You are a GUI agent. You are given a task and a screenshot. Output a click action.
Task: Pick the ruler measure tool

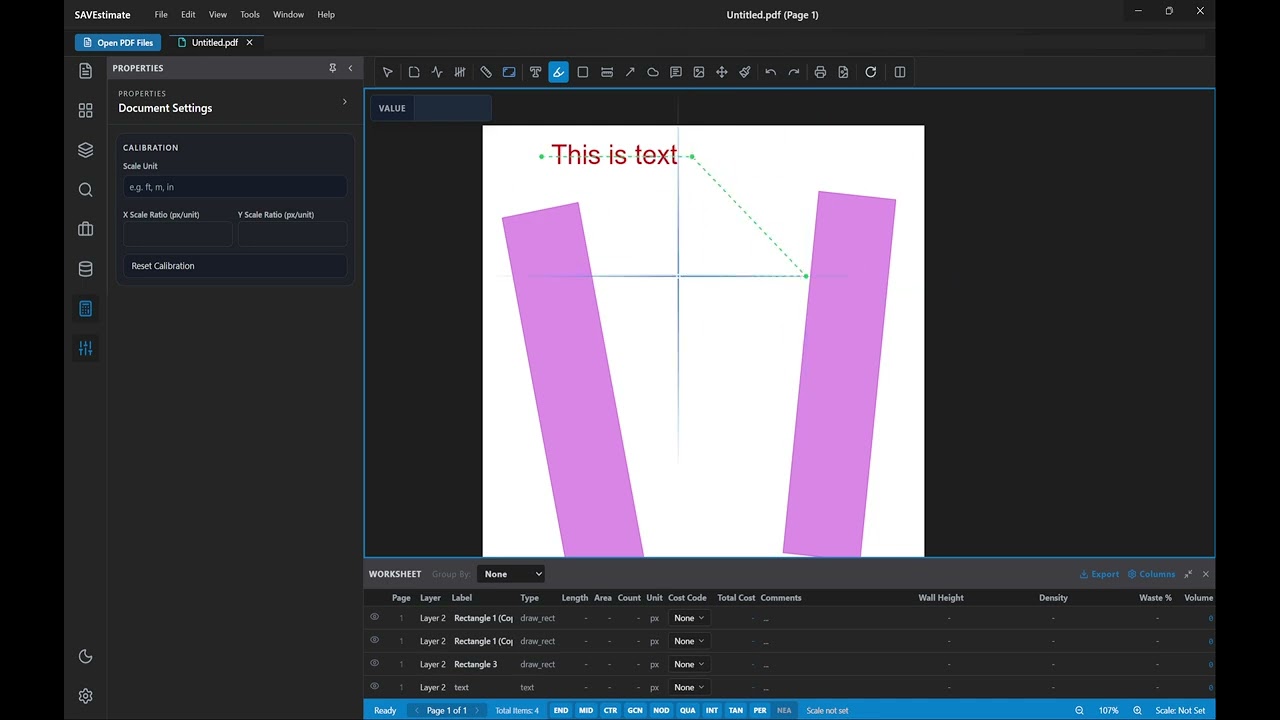pyautogui.click(x=486, y=72)
